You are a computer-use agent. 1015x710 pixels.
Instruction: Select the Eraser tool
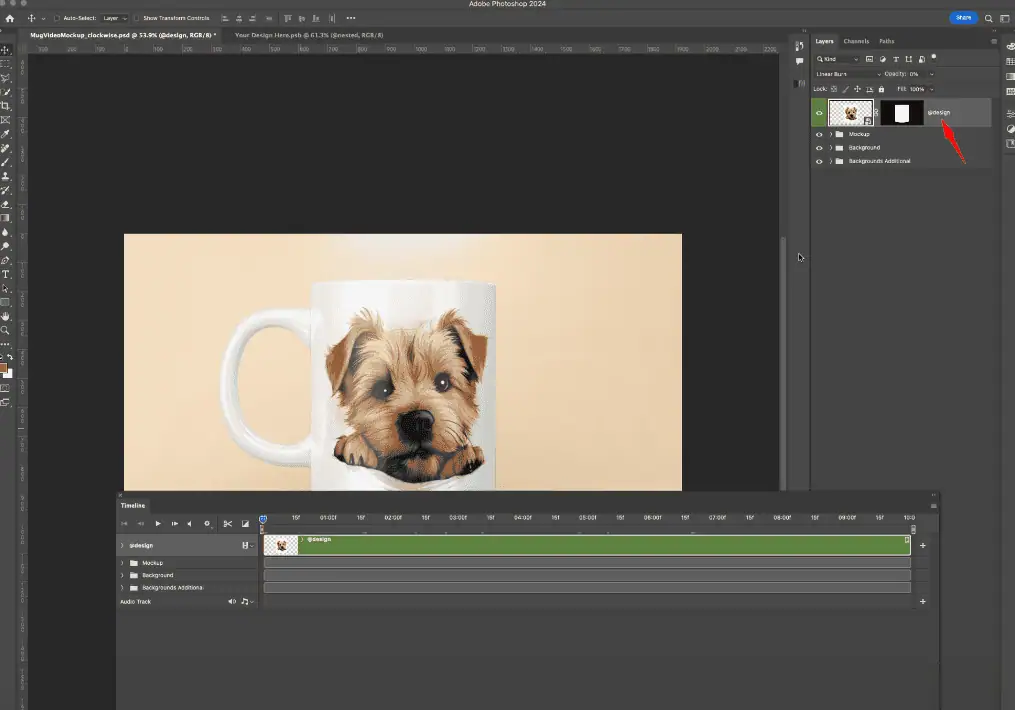[x=6, y=204]
